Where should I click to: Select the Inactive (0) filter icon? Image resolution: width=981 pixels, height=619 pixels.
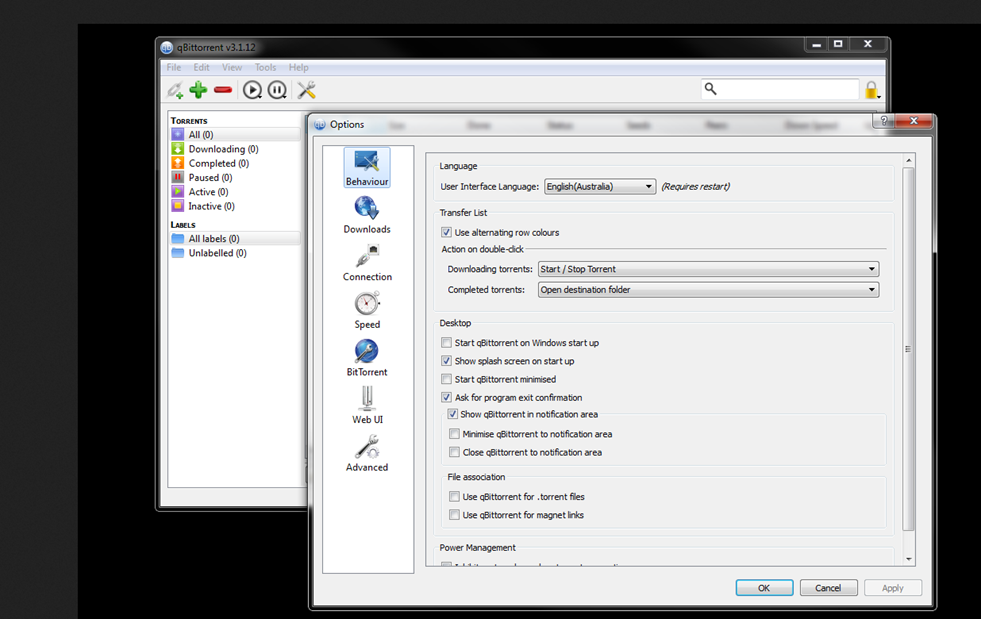click(178, 206)
